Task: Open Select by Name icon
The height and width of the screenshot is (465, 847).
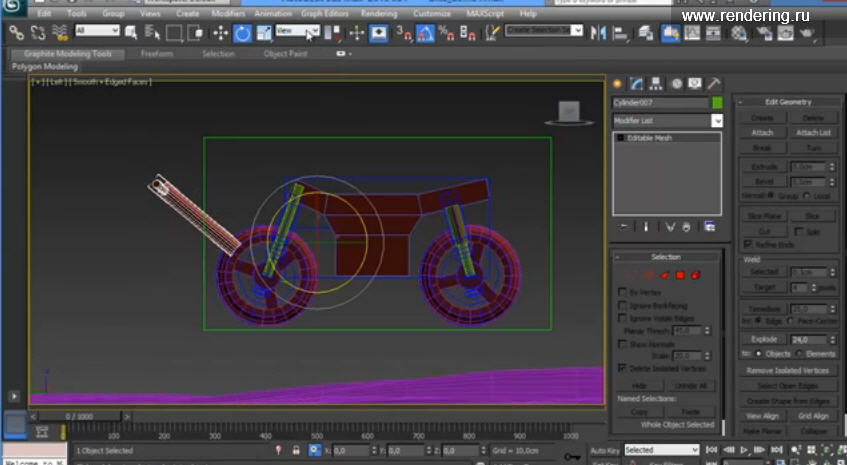Action: pyautogui.click(x=152, y=33)
